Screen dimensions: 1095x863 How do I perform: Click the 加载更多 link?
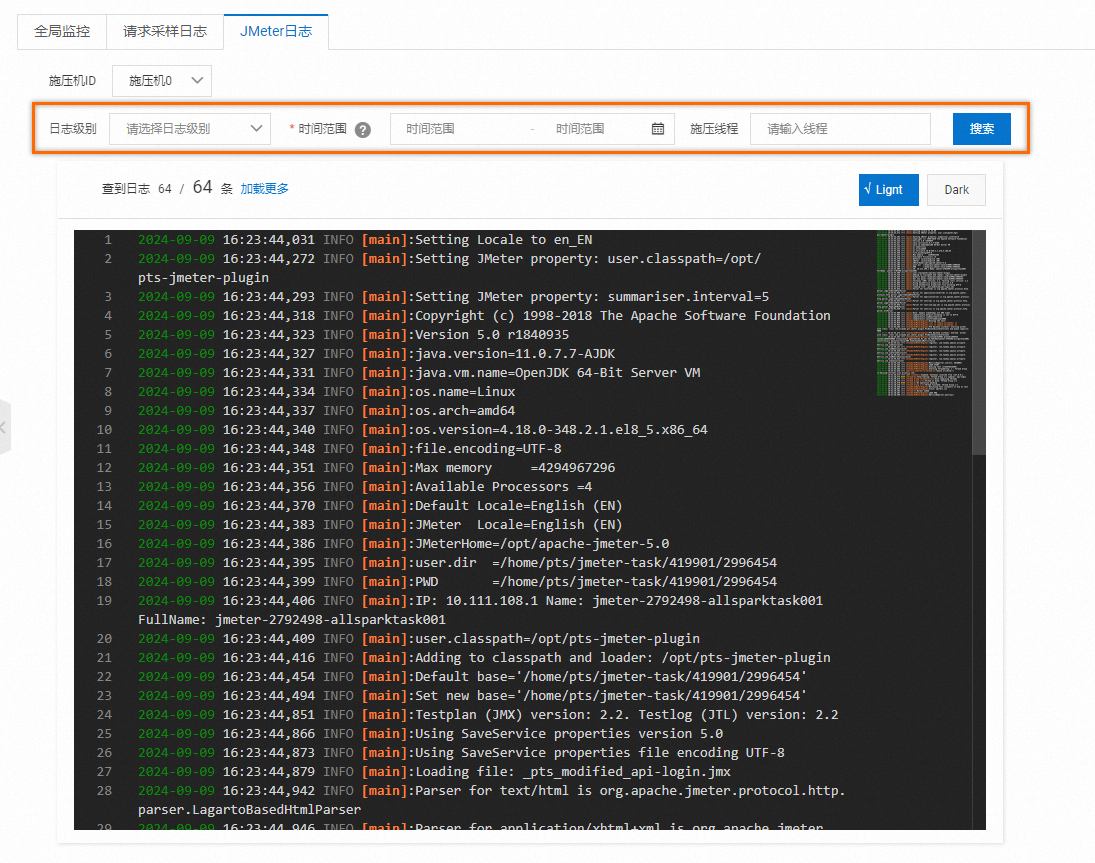coord(264,189)
